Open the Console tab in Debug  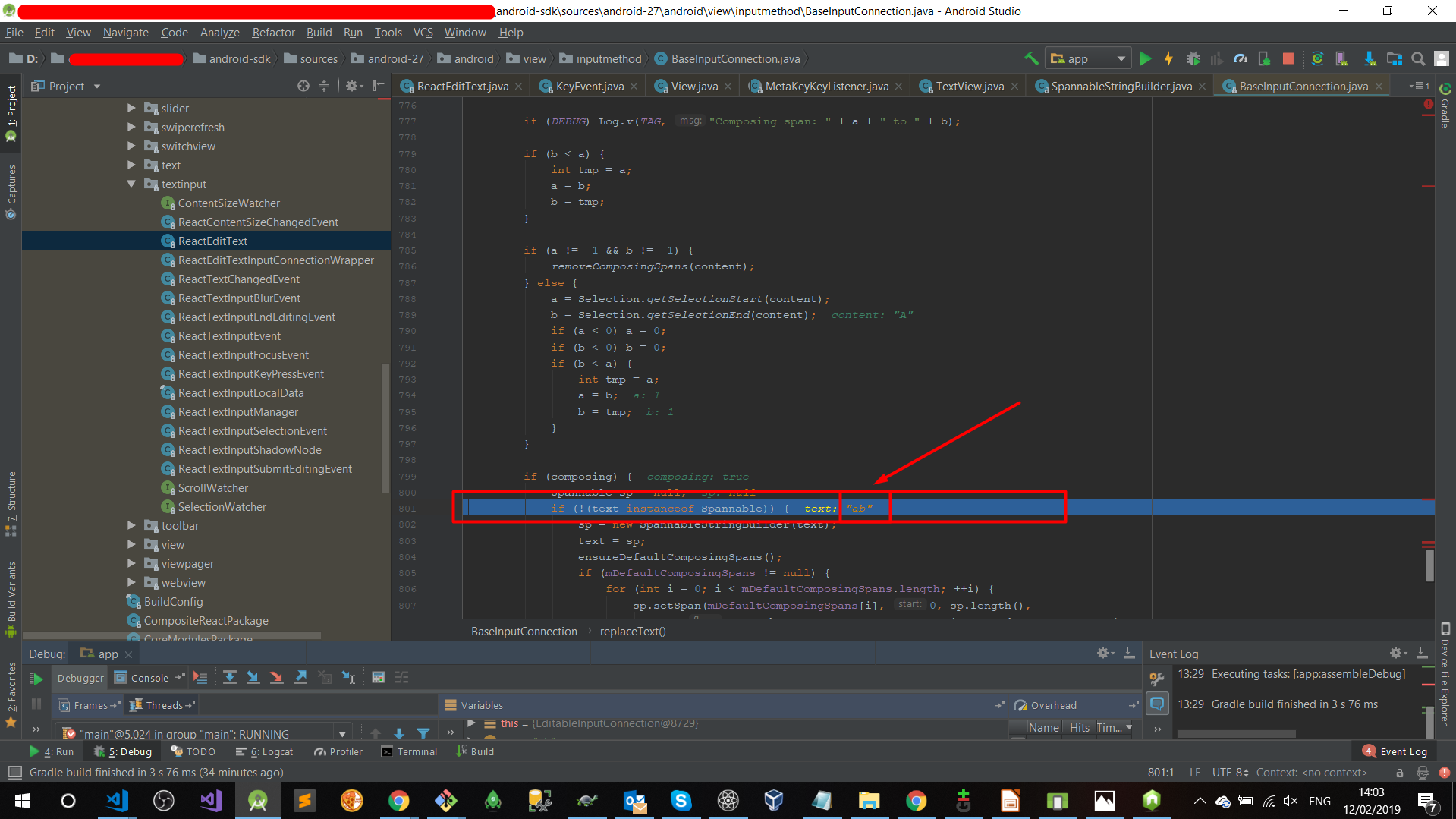point(149,678)
